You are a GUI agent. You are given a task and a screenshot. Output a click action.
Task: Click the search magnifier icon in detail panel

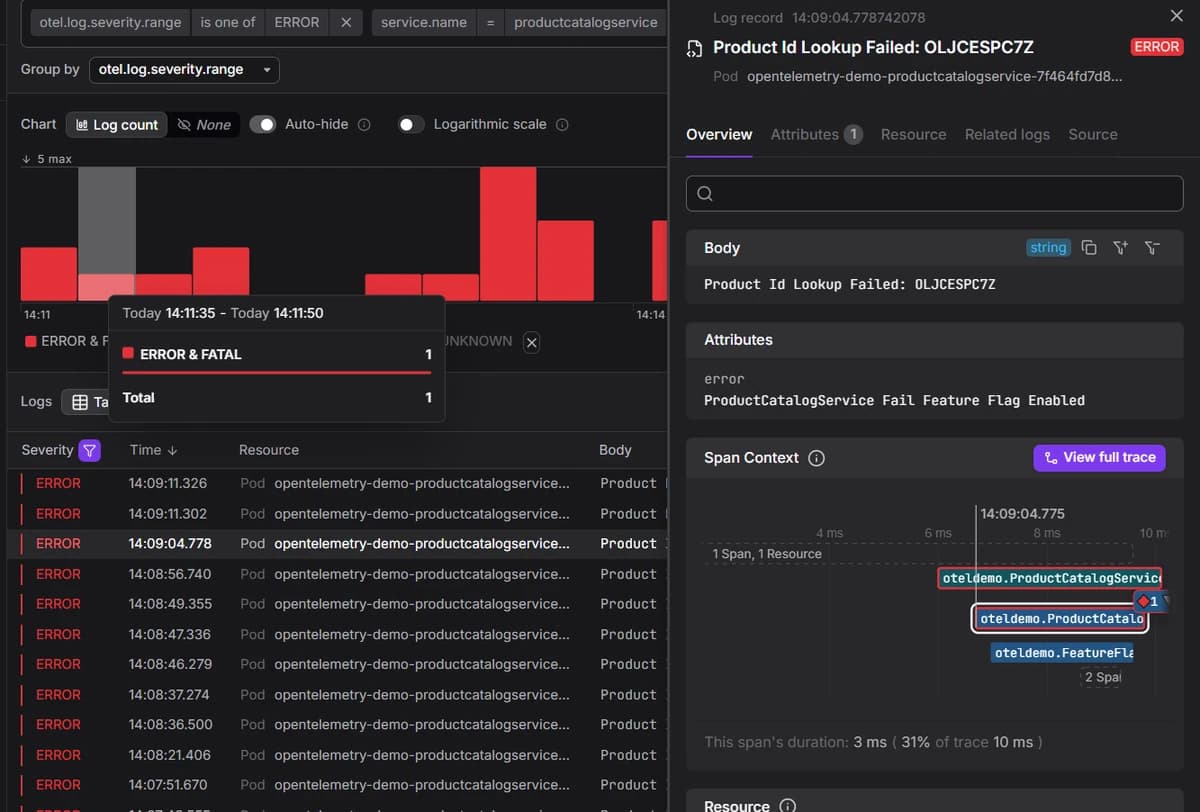pos(705,194)
